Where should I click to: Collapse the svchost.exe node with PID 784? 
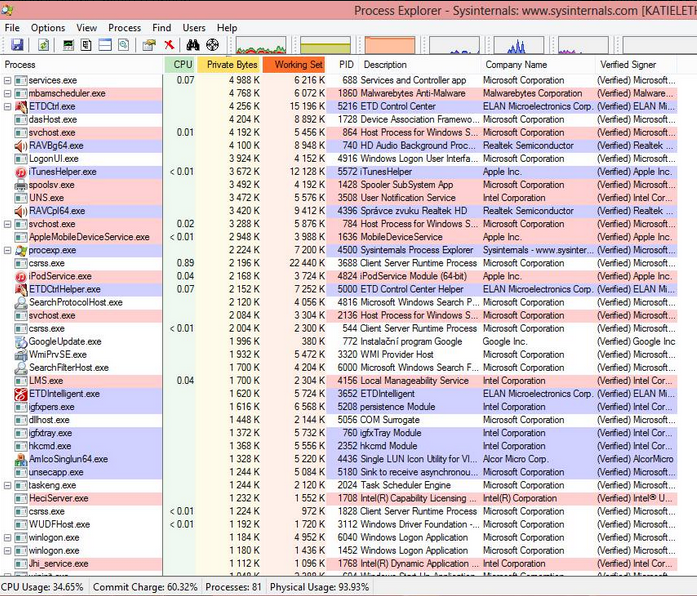(8, 224)
